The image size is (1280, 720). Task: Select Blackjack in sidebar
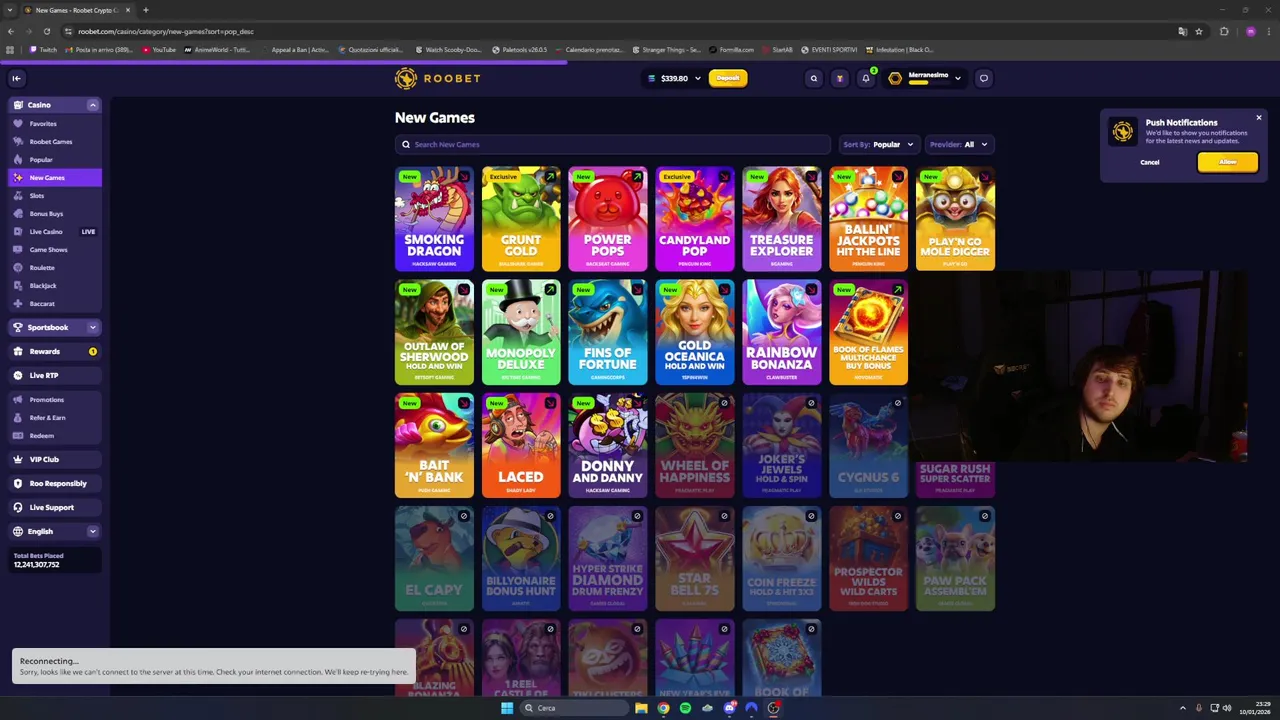click(x=55, y=286)
